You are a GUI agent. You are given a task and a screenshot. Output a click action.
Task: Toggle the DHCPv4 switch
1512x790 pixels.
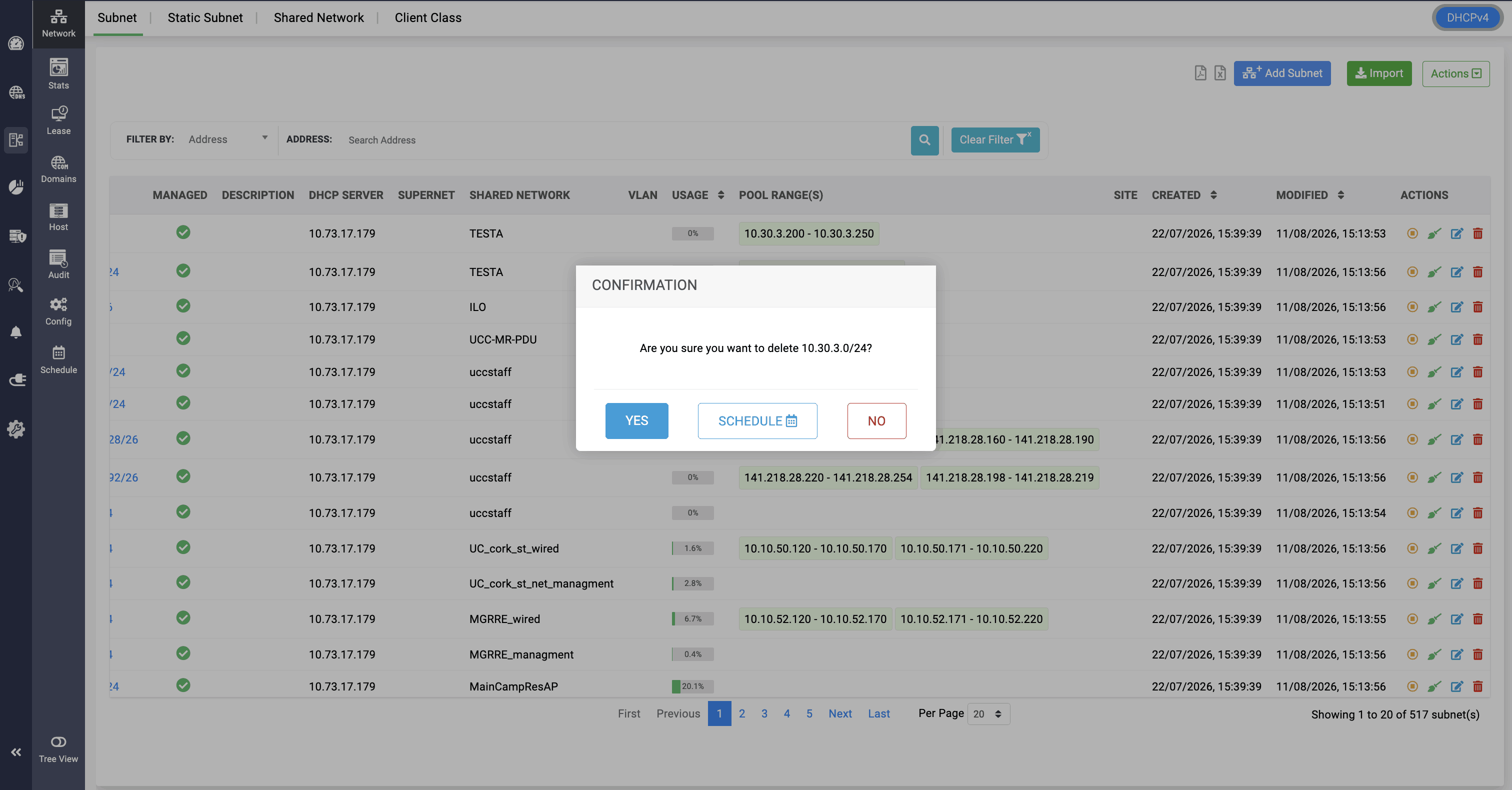1467,17
